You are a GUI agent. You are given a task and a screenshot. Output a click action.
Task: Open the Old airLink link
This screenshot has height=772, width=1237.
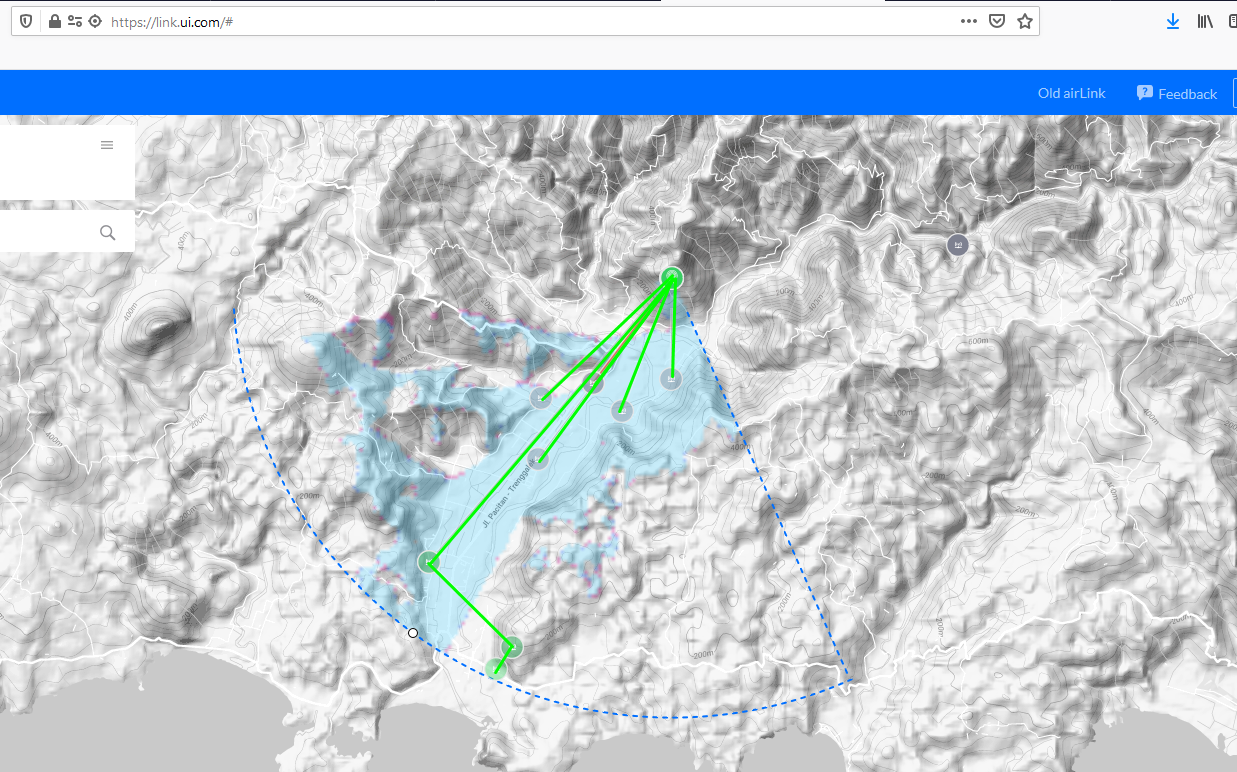click(1071, 93)
